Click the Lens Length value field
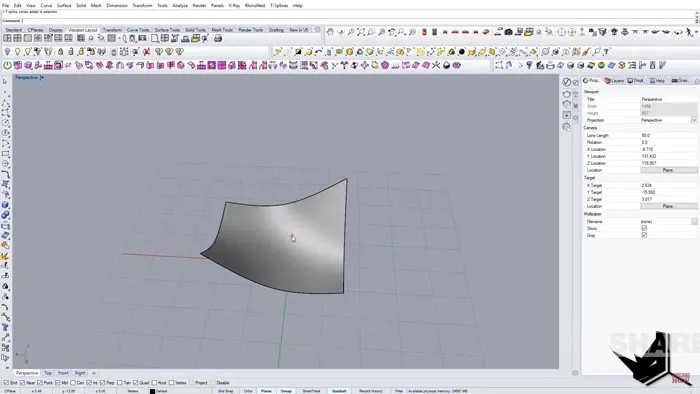 pyautogui.click(x=668, y=135)
